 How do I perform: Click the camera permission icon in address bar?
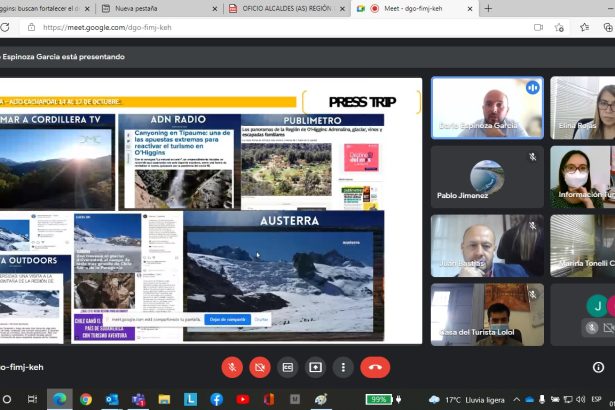pyautogui.click(x=539, y=27)
